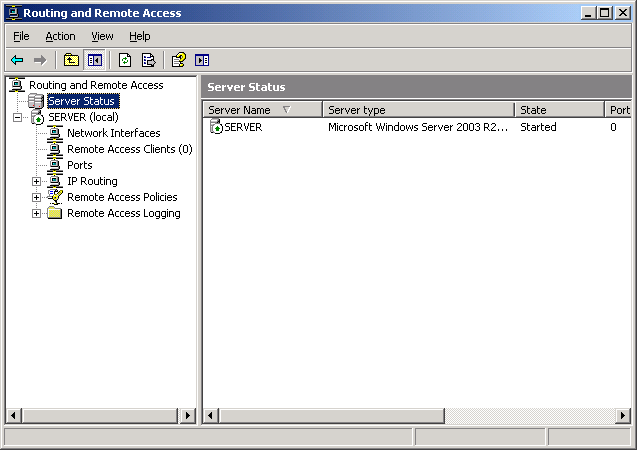Click the SERVER row icon in list
The image size is (637, 450).
216,127
